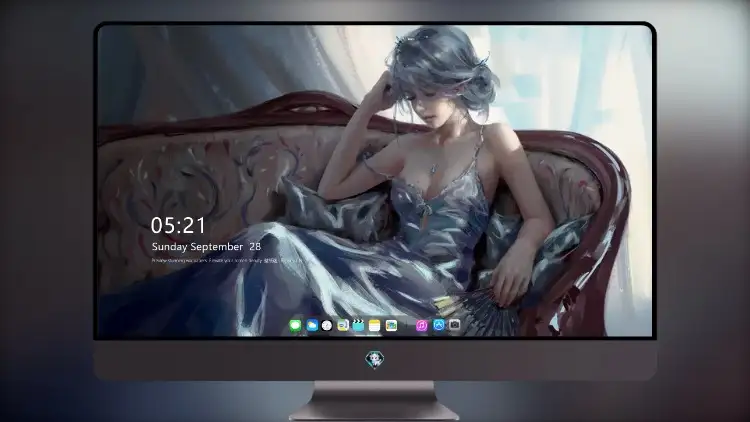Viewport: 750px width, 422px height.
Task: Open the clapperboard video app dock icon
Action: [358, 326]
